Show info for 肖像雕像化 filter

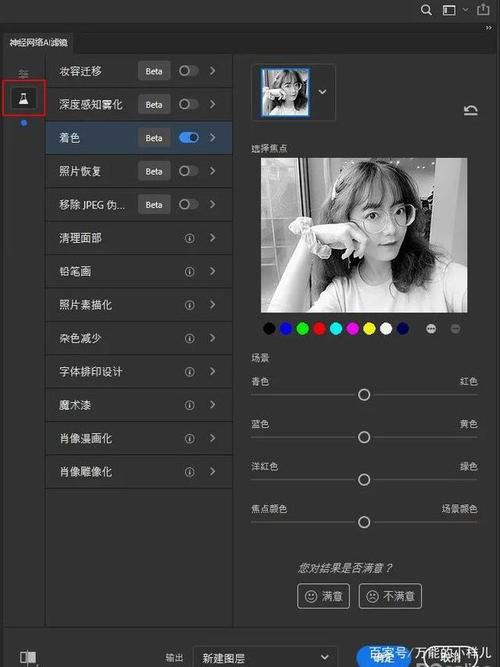tap(189, 472)
